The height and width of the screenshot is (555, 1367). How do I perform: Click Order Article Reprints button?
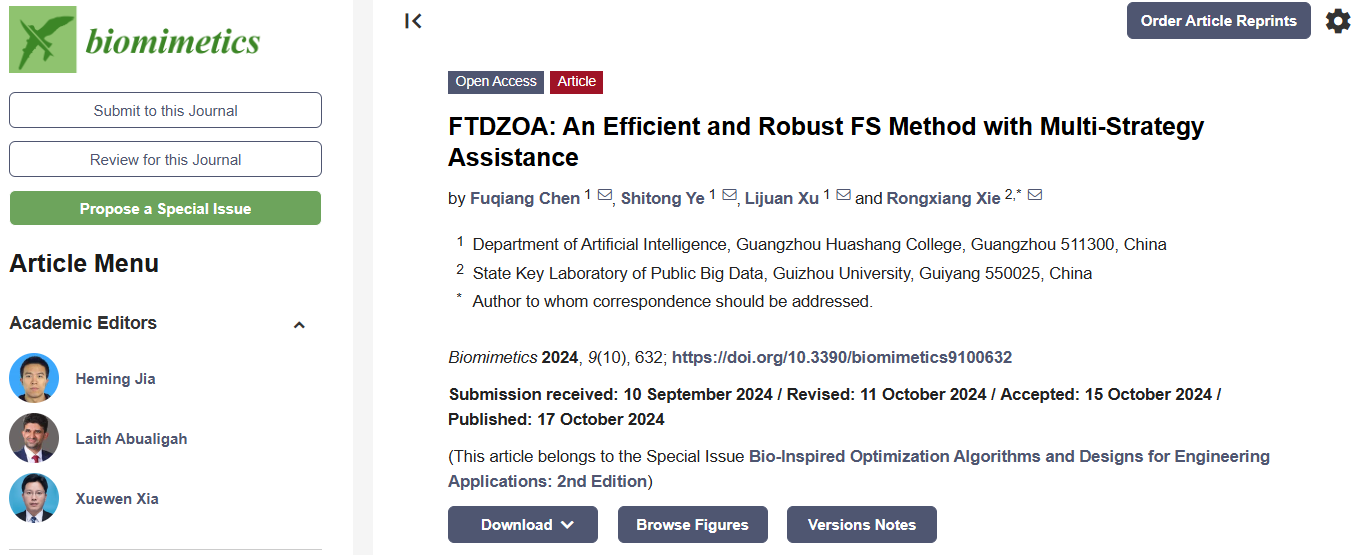[x=1218, y=21]
